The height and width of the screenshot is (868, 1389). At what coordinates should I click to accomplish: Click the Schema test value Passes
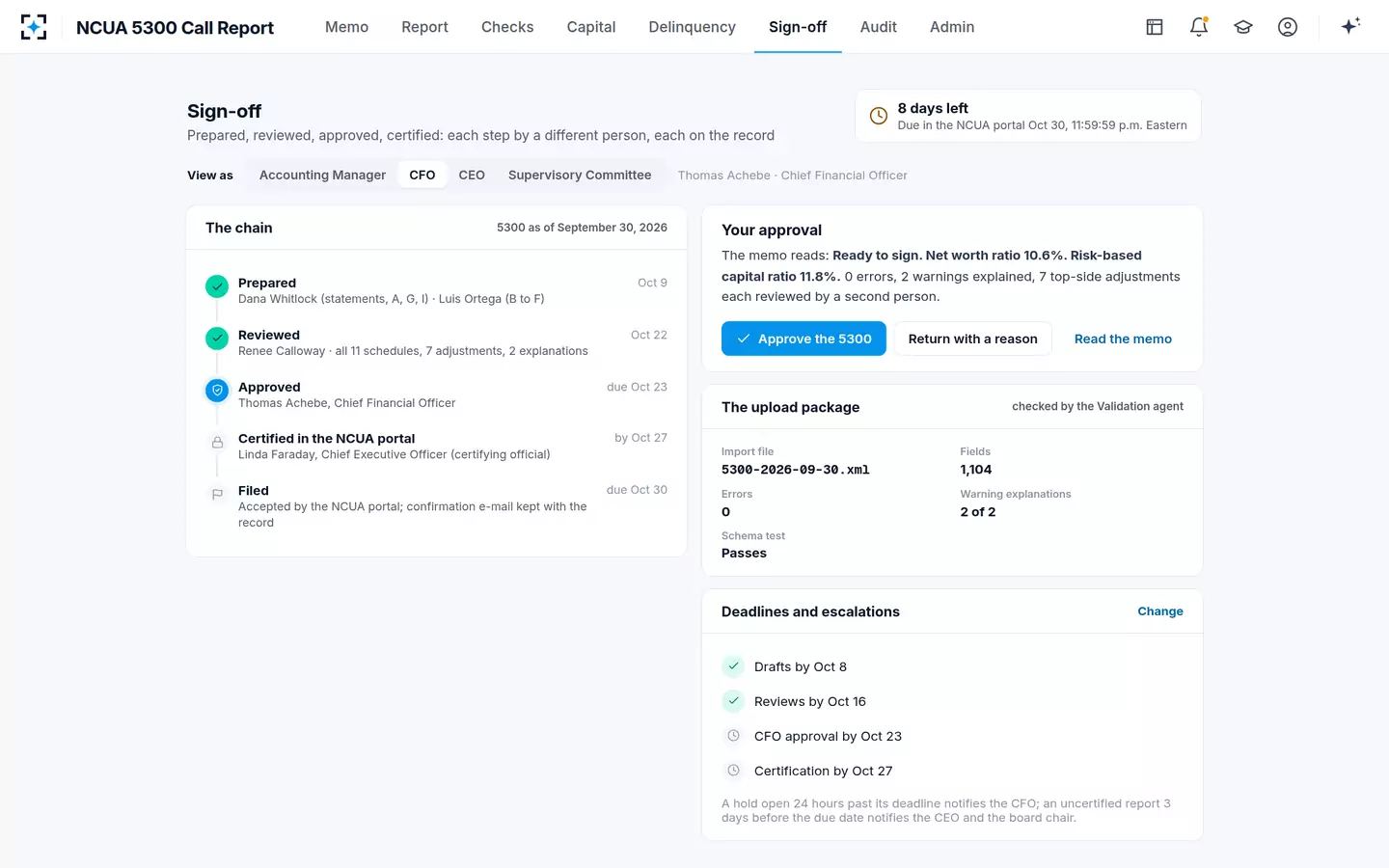(744, 554)
